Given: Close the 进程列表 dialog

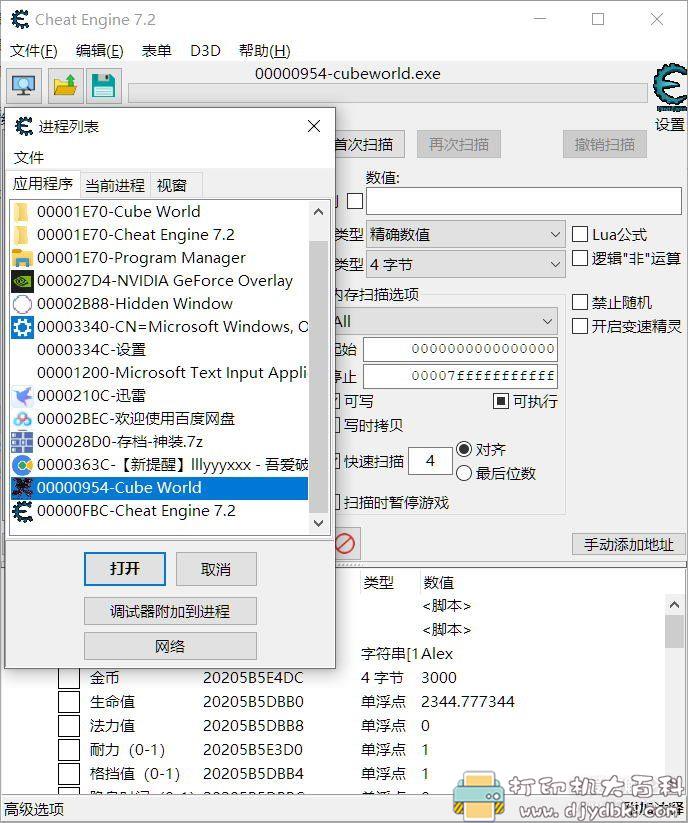Looking at the screenshot, I should tap(314, 126).
